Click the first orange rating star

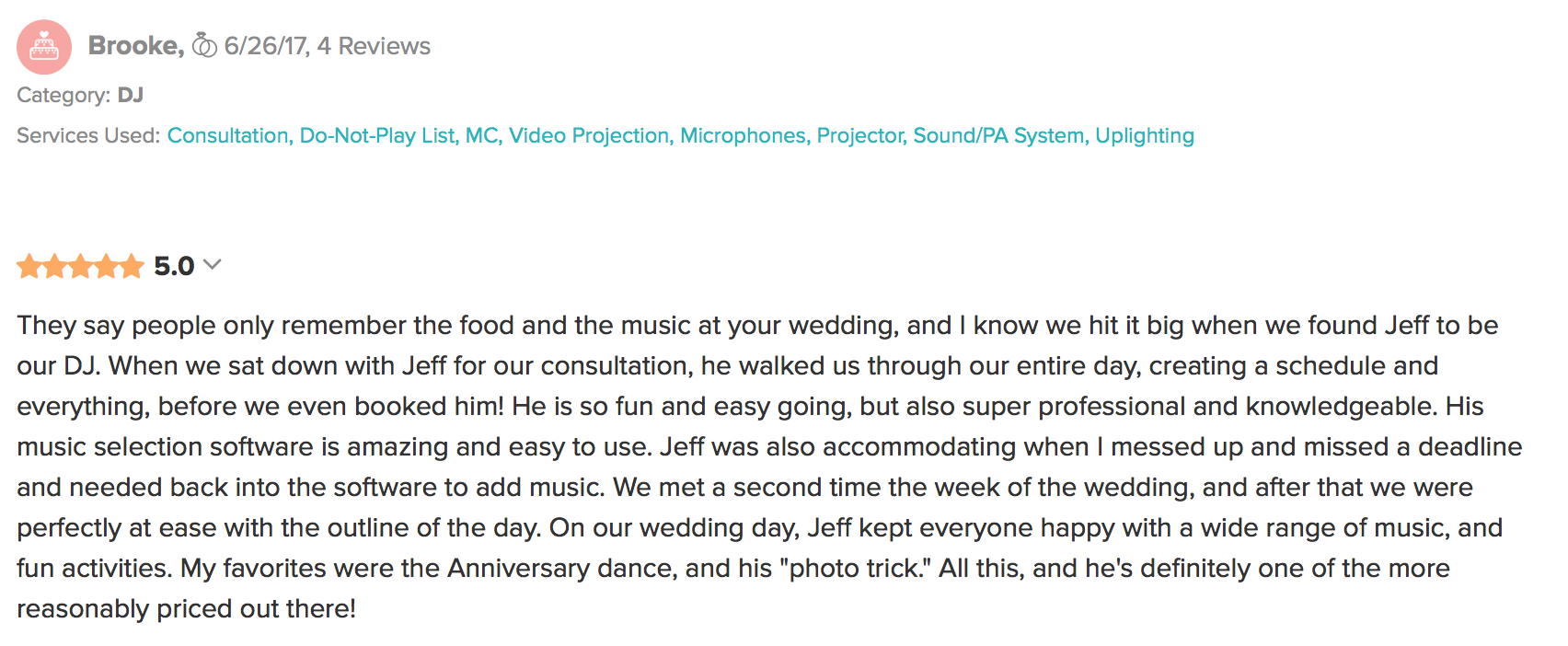coord(29,266)
